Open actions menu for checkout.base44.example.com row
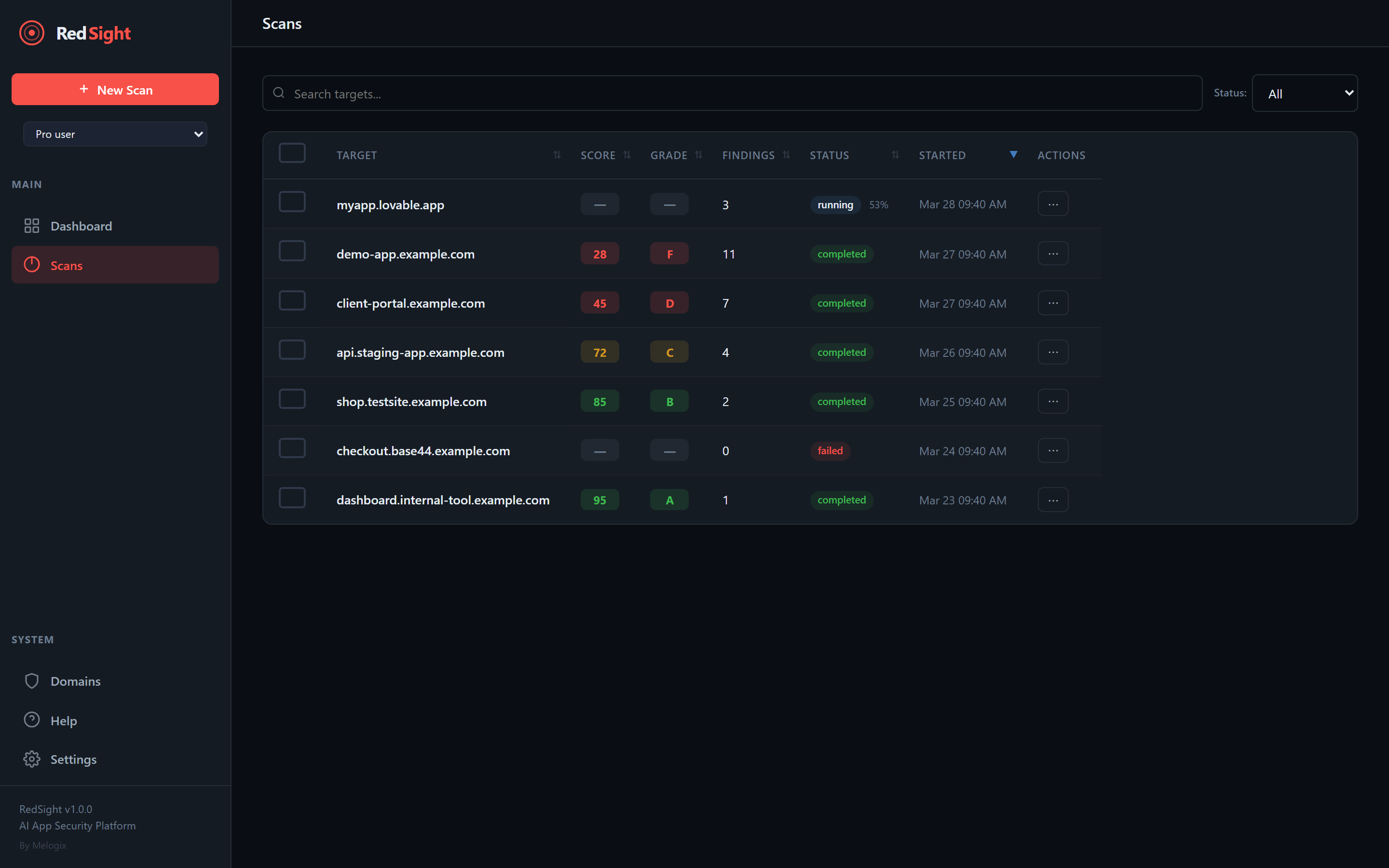Image resolution: width=1389 pixels, height=868 pixels. 1053,451
